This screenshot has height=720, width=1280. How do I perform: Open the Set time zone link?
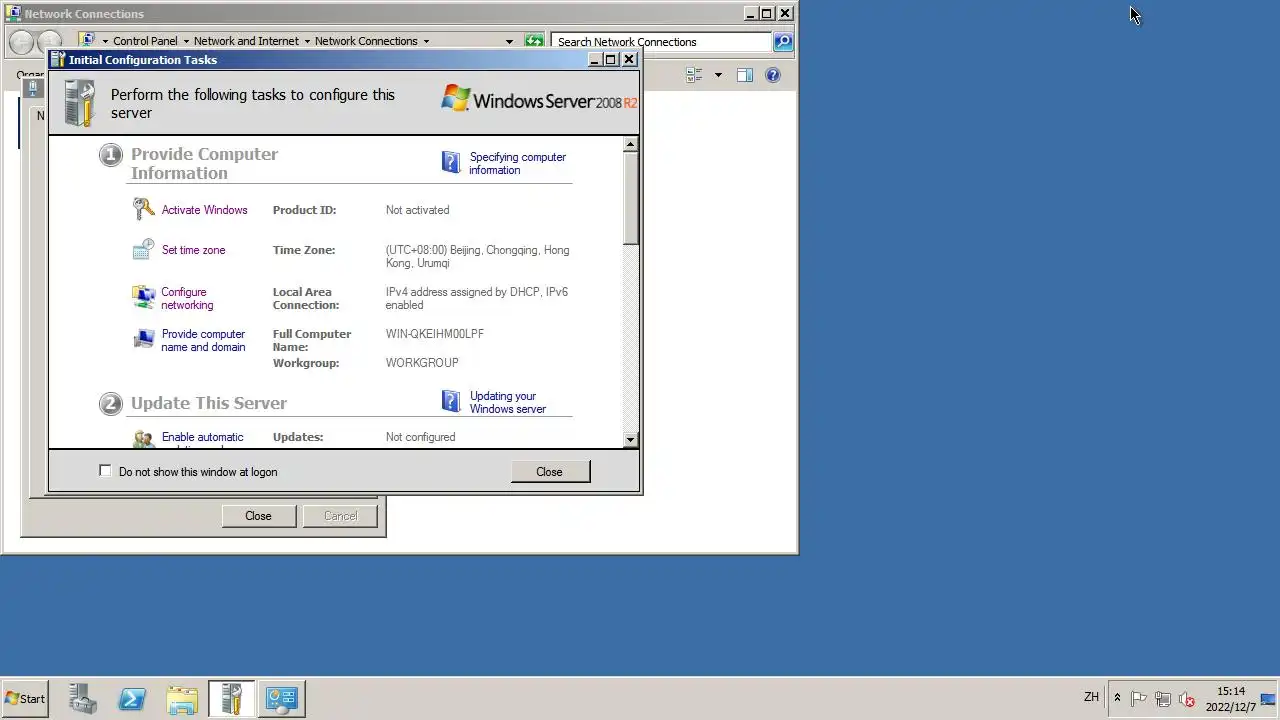pos(193,250)
